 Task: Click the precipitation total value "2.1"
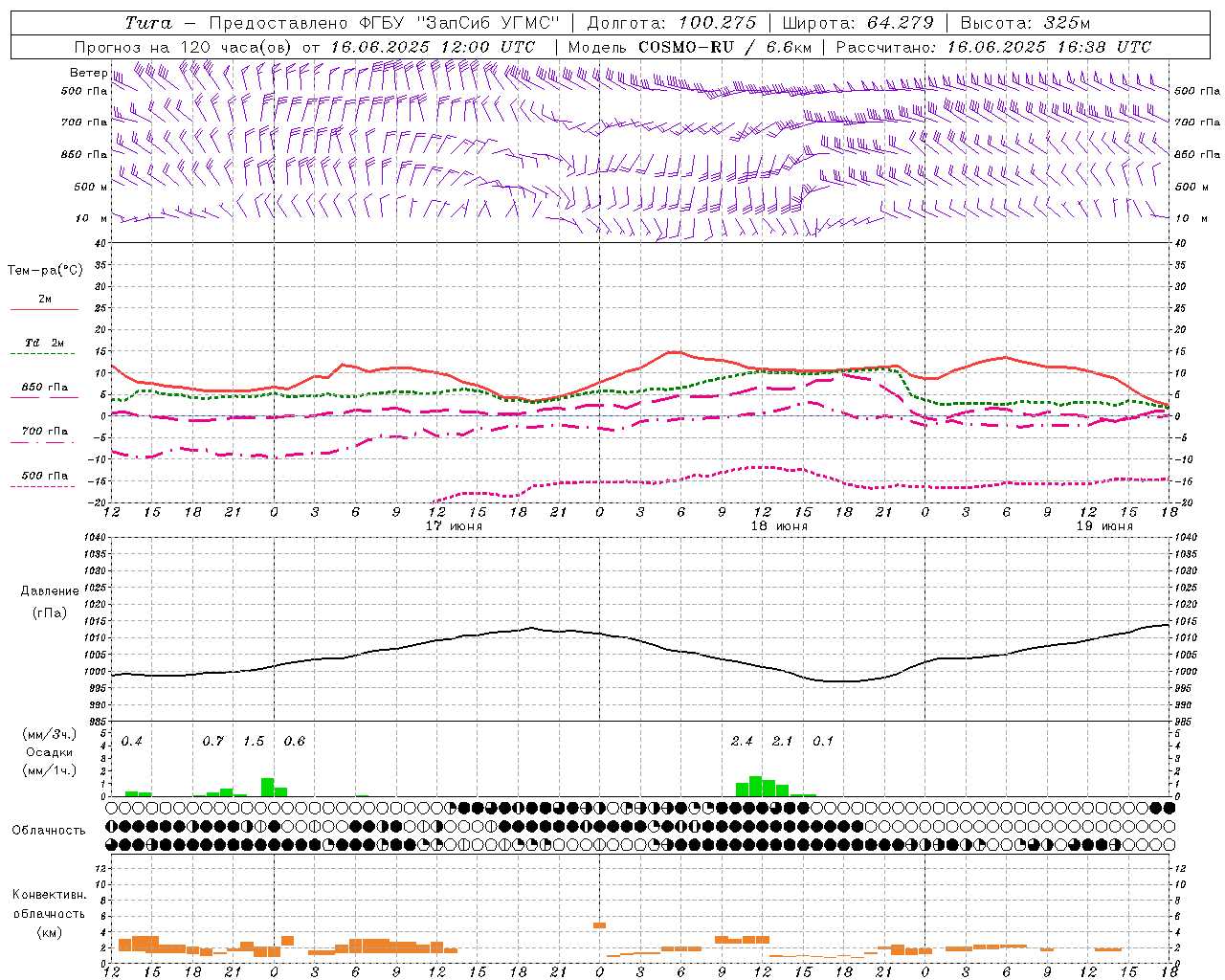pyautogui.click(x=783, y=742)
